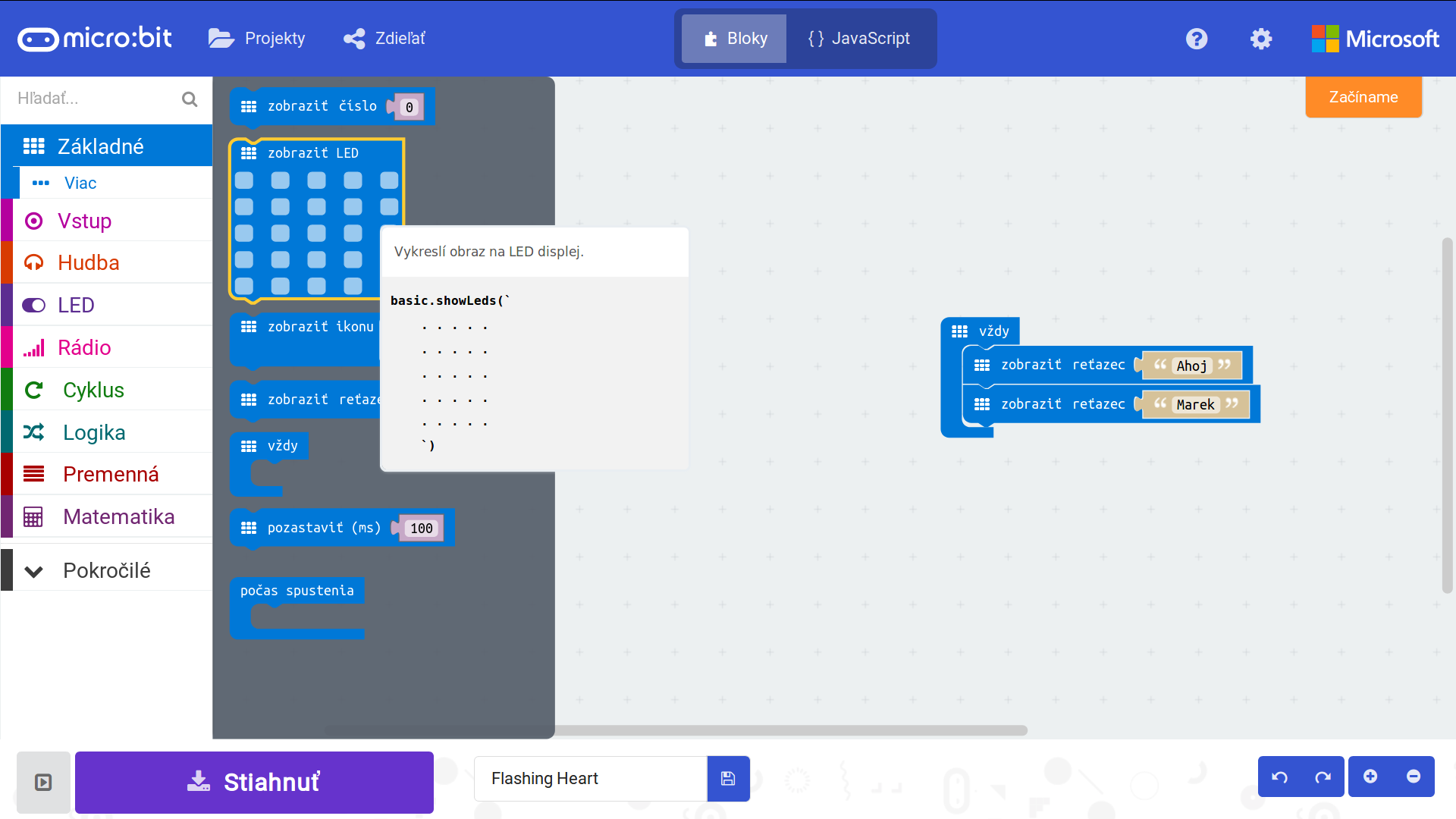Click the Stiahnuť download button
1456x819 pixels.
point(254,782)
